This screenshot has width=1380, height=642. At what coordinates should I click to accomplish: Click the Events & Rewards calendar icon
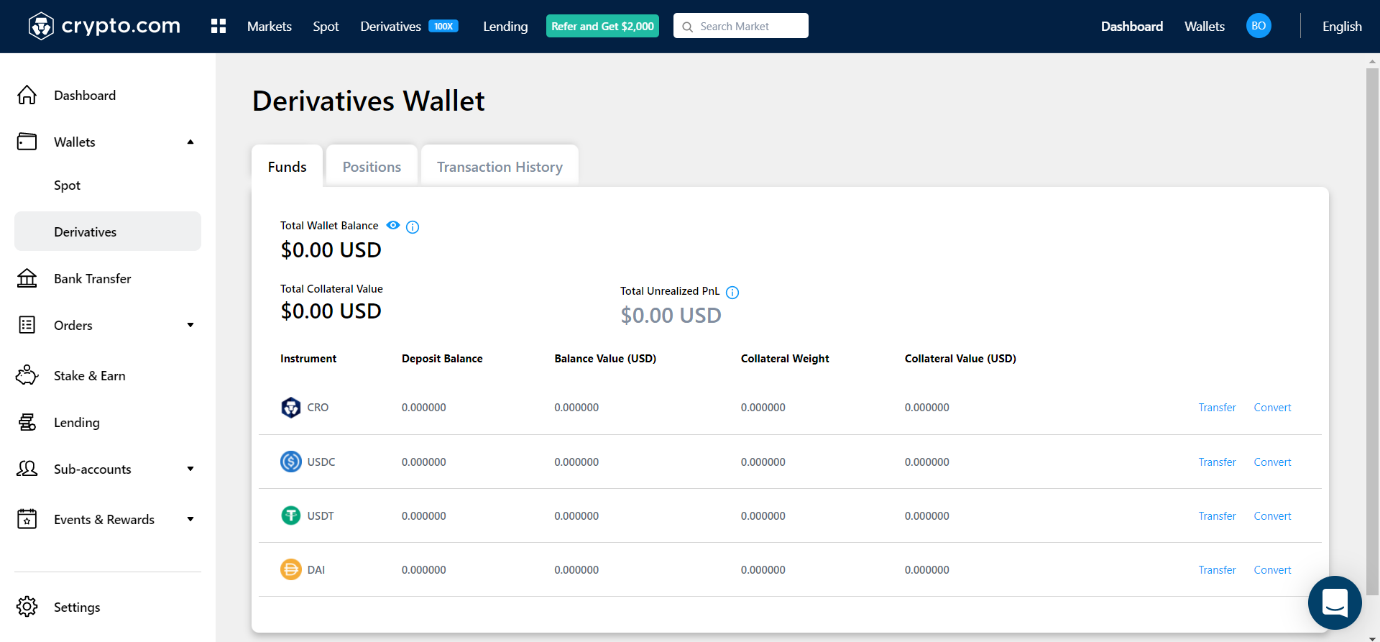pyautogui.click(x=27, y=519)
